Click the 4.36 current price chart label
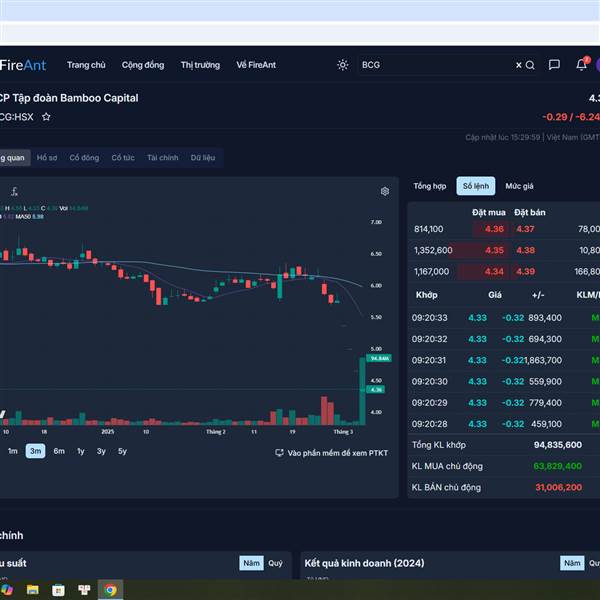The height and width of the screenshot is (600, 600). (x=376, y=390)
